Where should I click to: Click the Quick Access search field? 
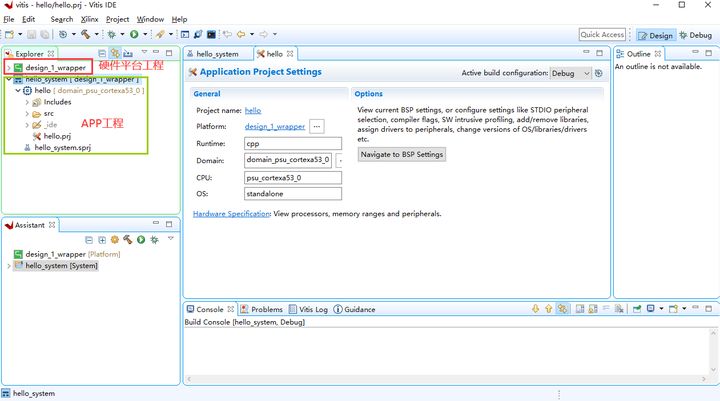click(602, 34)
